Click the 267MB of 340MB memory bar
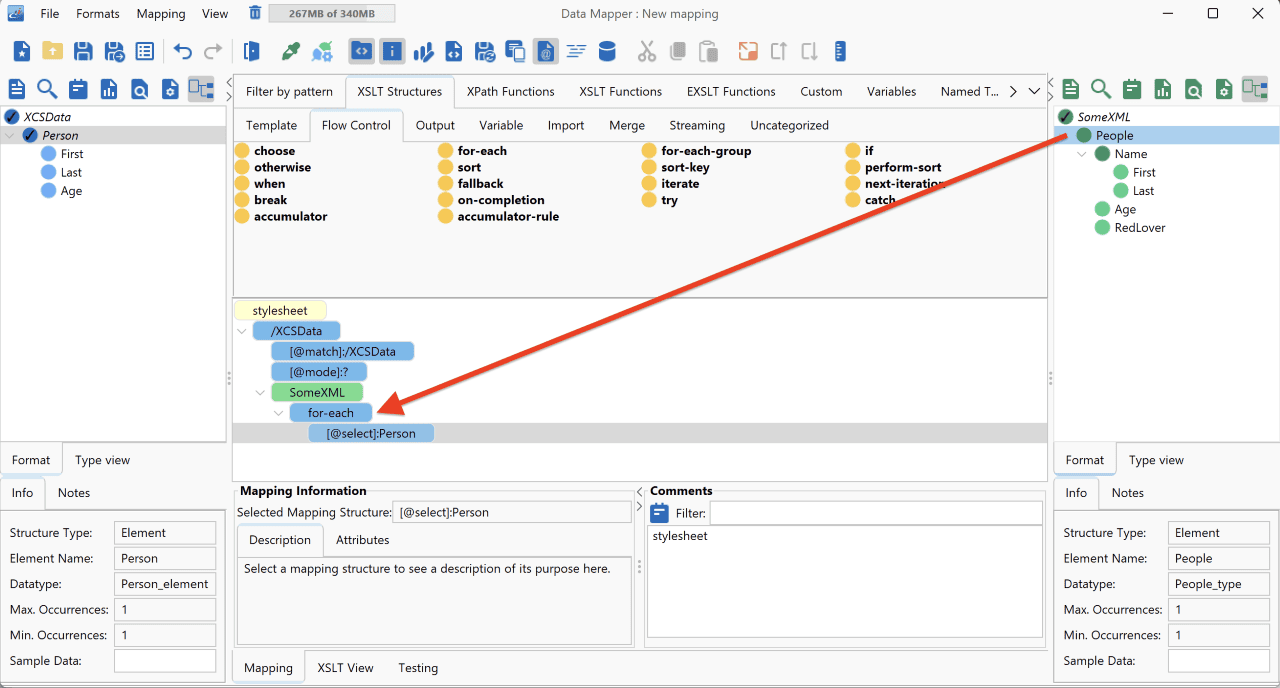This screenshot has width=1280, height=688. pos(332,13)
